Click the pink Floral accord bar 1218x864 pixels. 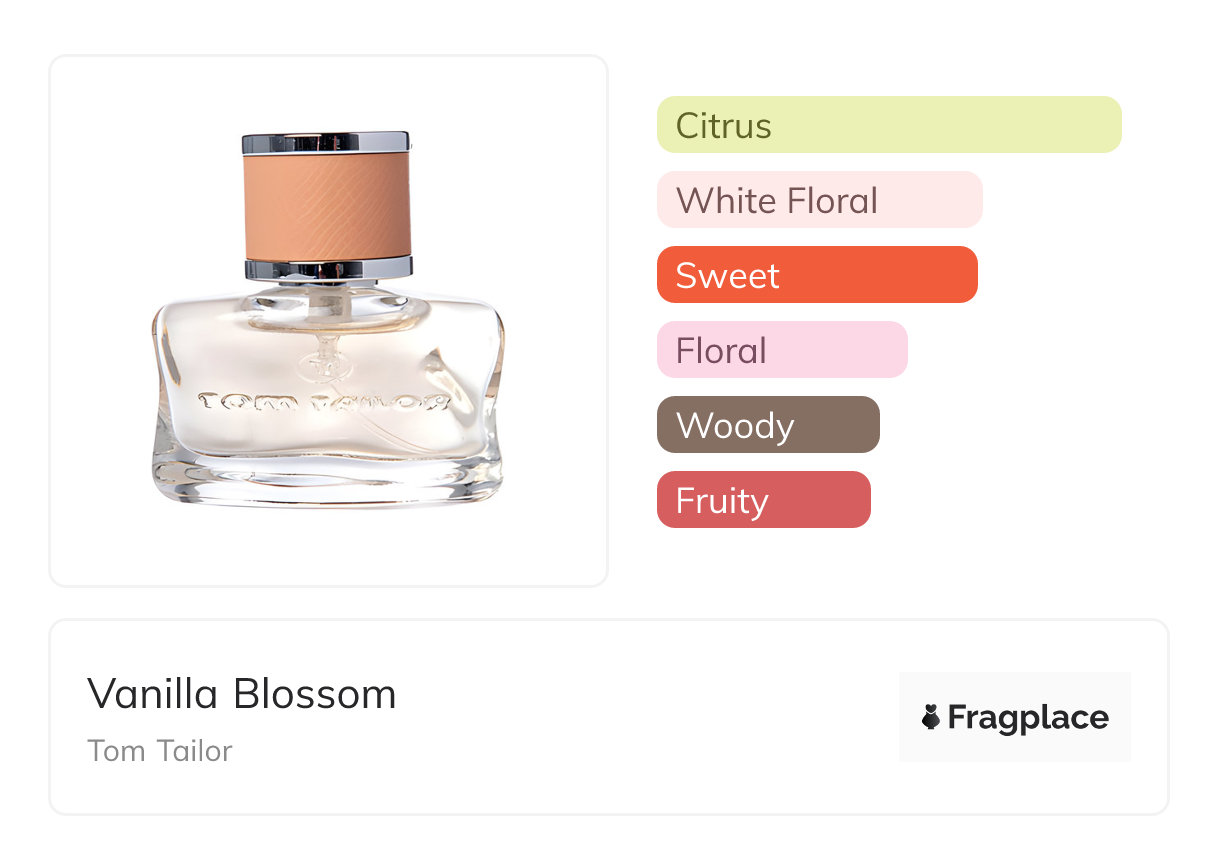pos(781,350)
